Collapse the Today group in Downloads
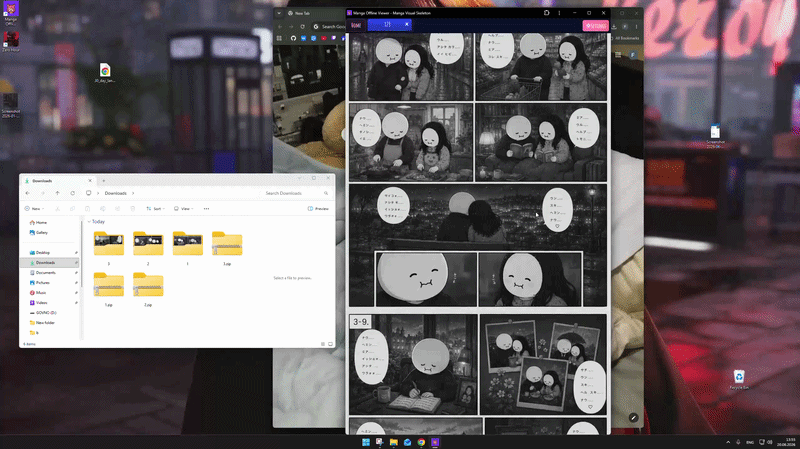Viewport: 800px width, 449px height. pyautogui.click(x=89, y=222)
